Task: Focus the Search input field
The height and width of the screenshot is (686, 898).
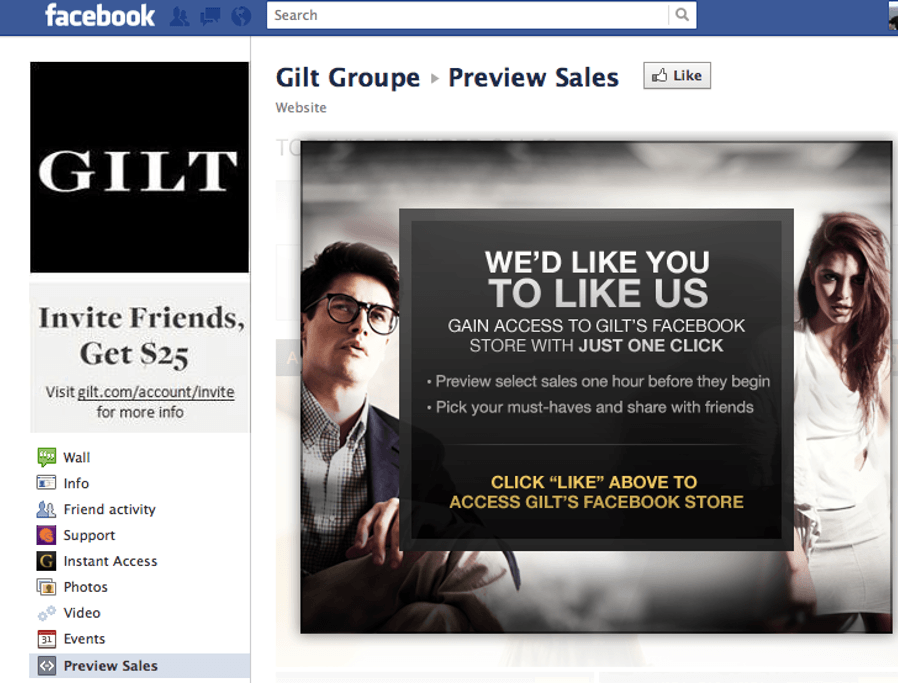Action: click(468, 15)
